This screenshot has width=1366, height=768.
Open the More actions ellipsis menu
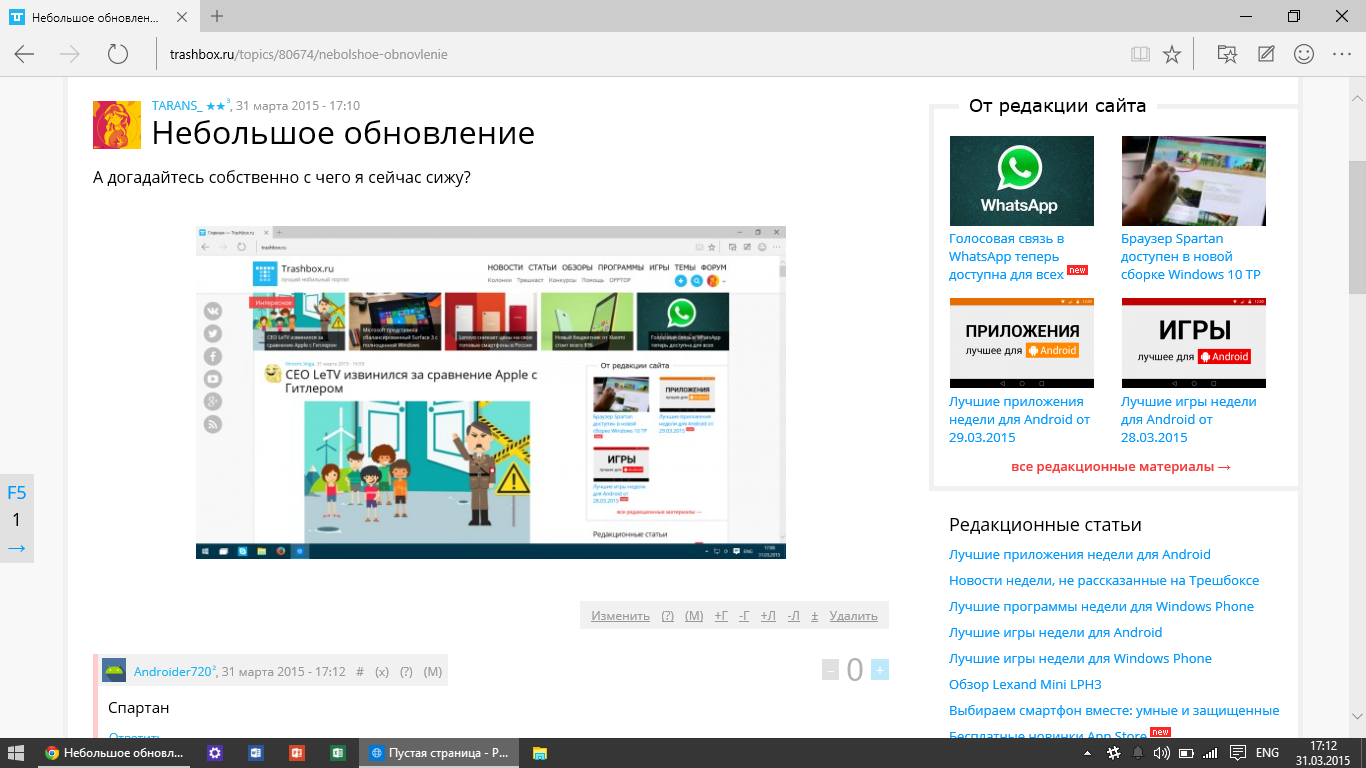click(x=1342, y=54)
